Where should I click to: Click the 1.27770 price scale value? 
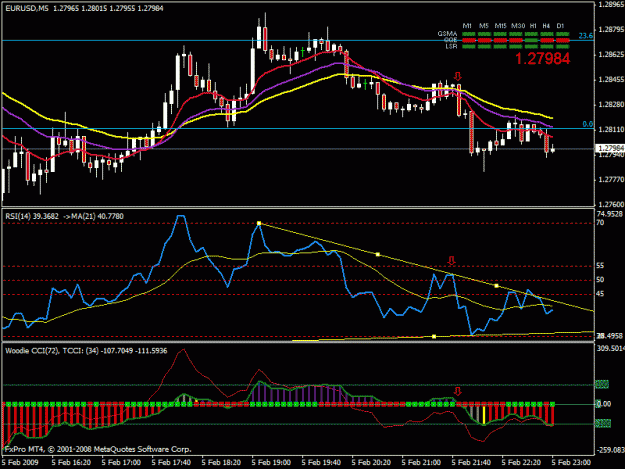coord(611,180)
